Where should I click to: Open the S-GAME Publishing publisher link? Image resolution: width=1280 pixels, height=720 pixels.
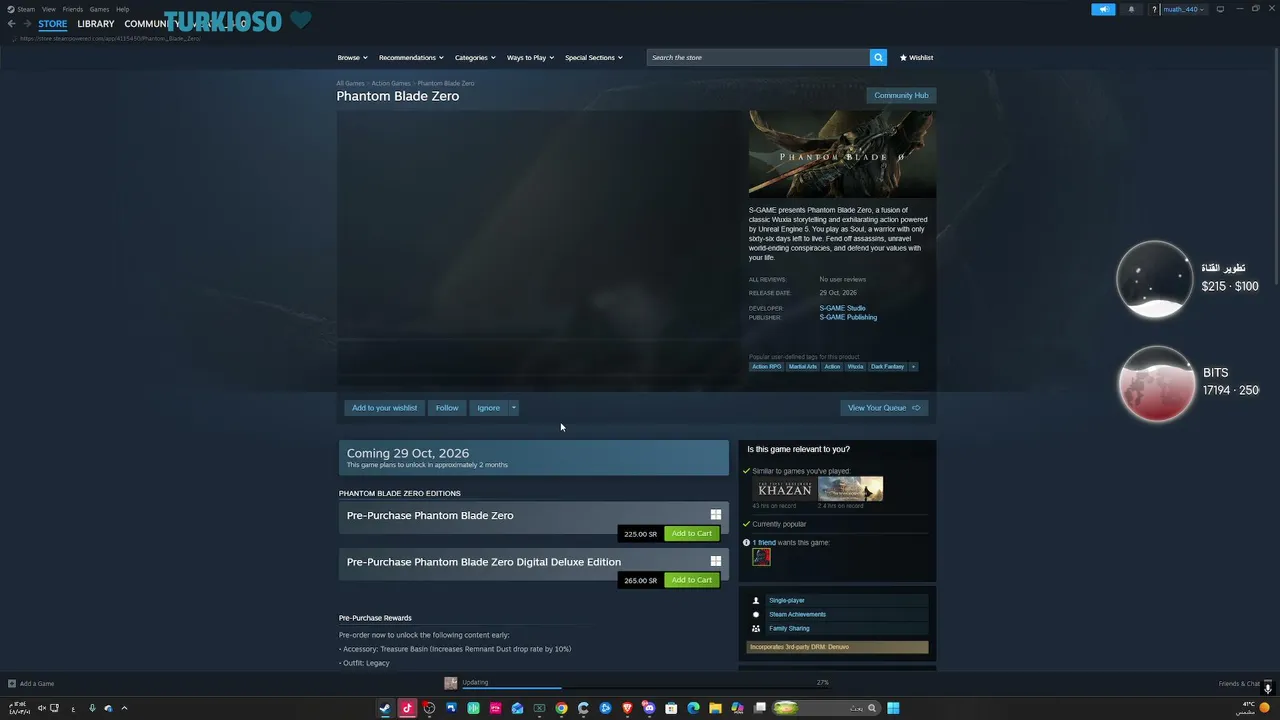tap(848, 317)
